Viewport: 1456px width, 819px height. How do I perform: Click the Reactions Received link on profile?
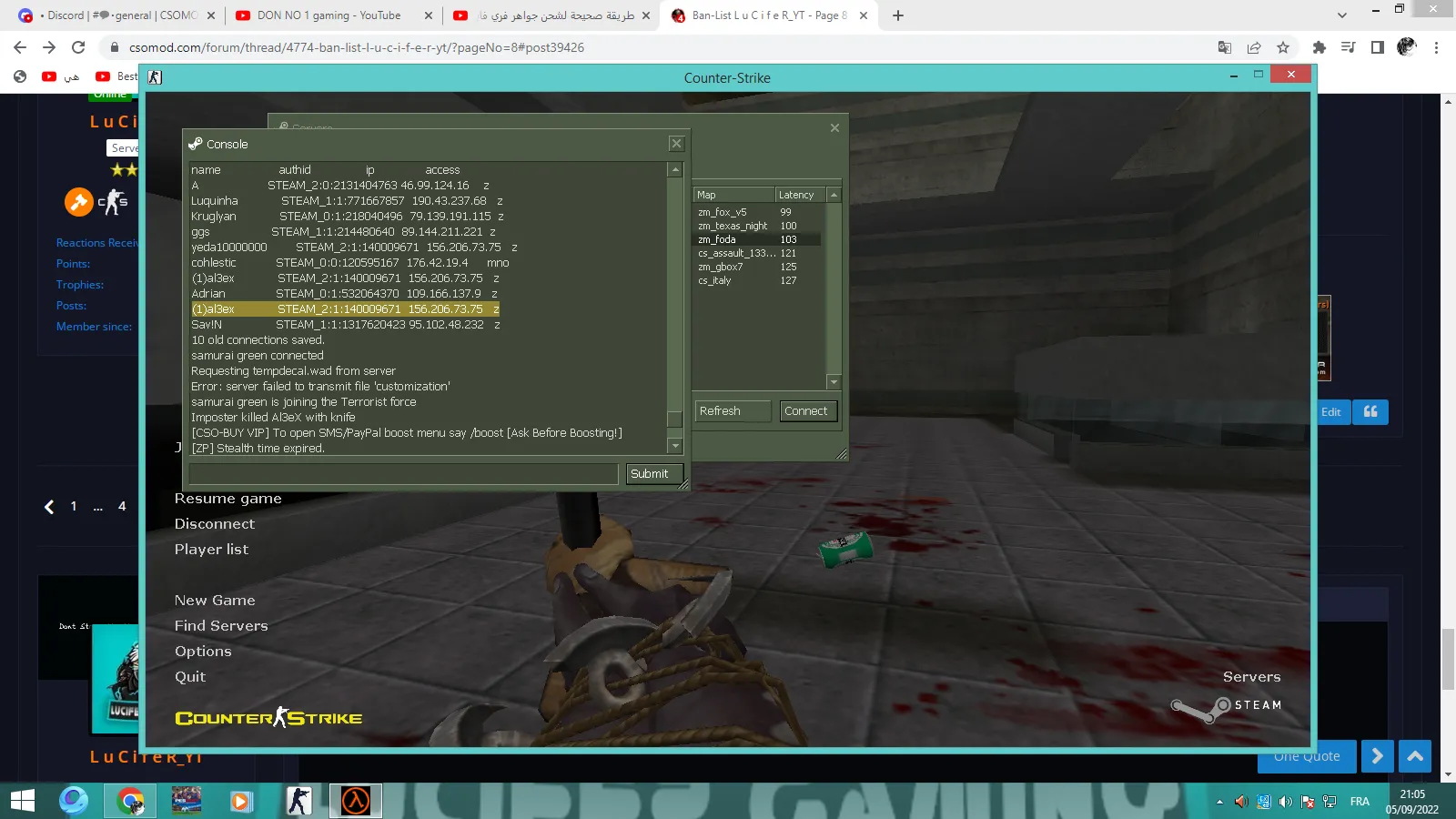(x=97, y=243)
